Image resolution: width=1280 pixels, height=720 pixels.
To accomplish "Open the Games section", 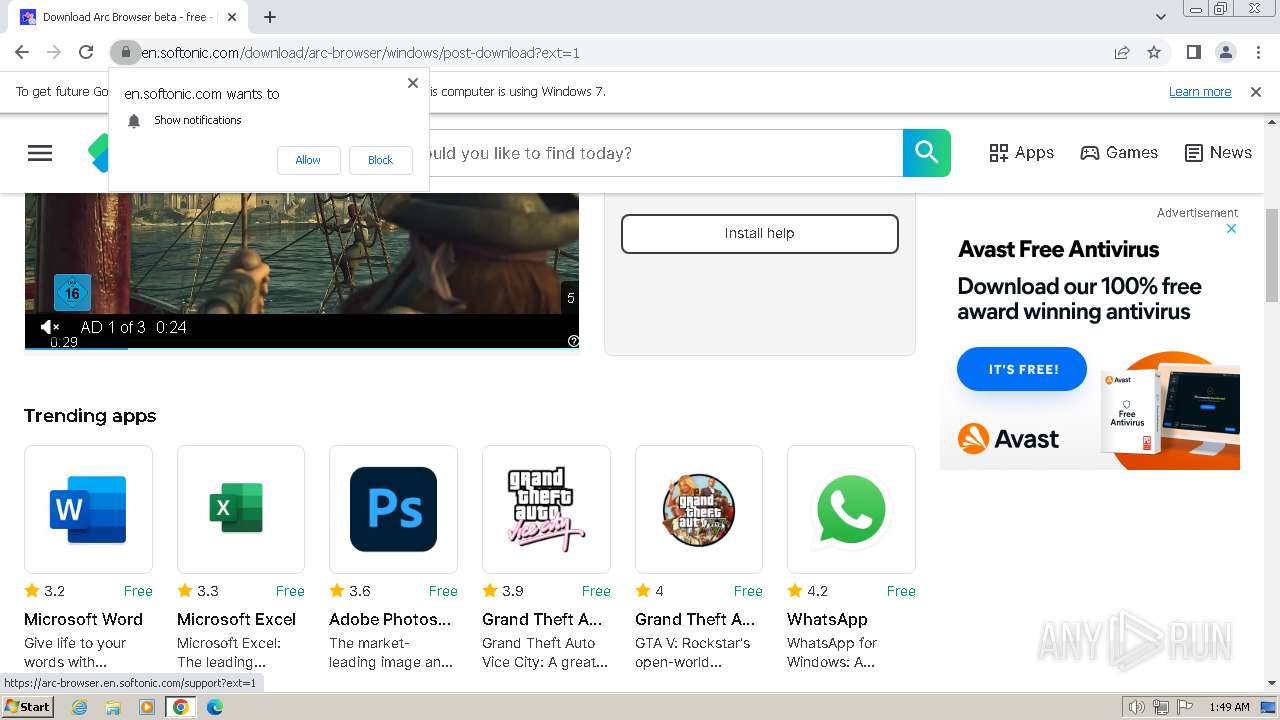I will pos(1119,153).
